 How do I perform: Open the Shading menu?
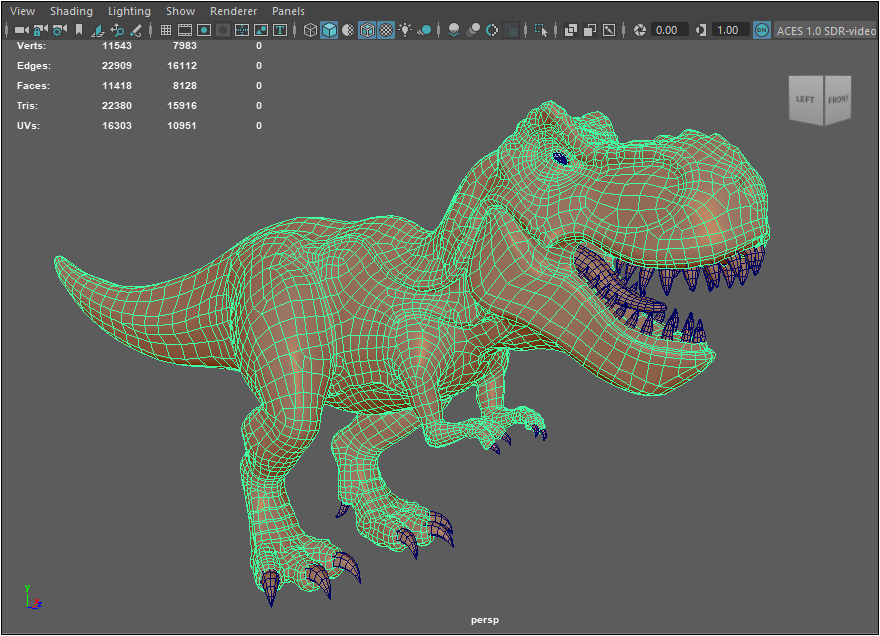(71, 11)
